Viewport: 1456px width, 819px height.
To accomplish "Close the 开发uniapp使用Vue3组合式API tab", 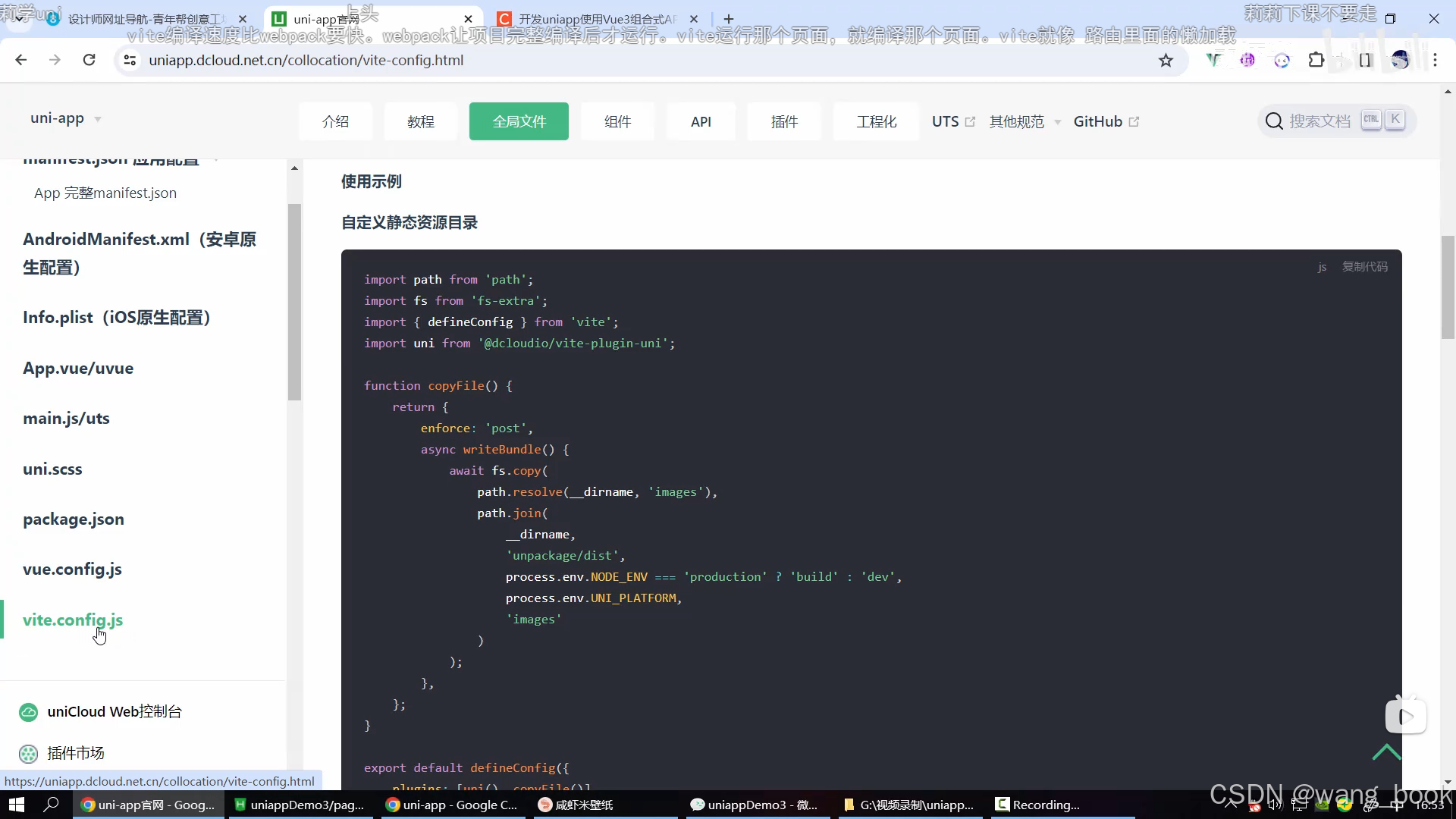I will (x=694, y=19).
